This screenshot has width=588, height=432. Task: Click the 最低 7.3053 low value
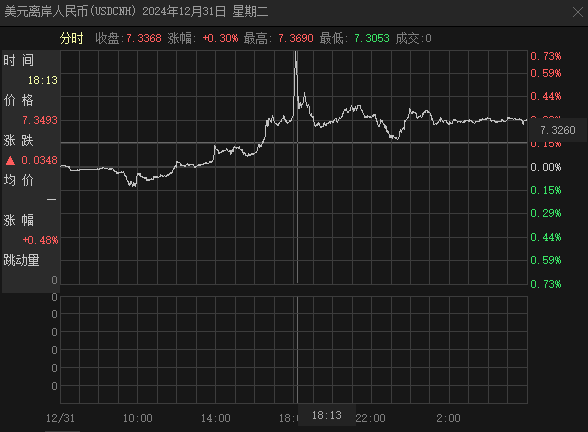[x=355, y=38]
